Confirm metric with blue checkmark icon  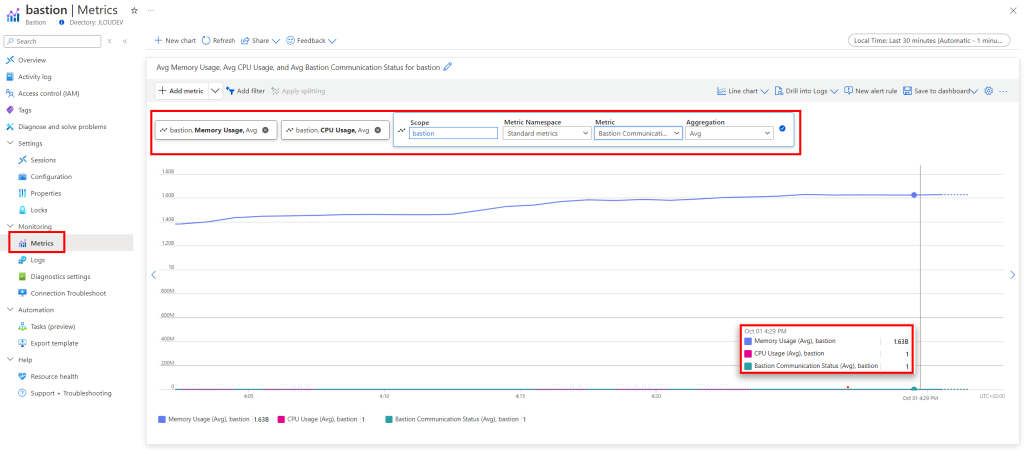(x=782, y=129)
